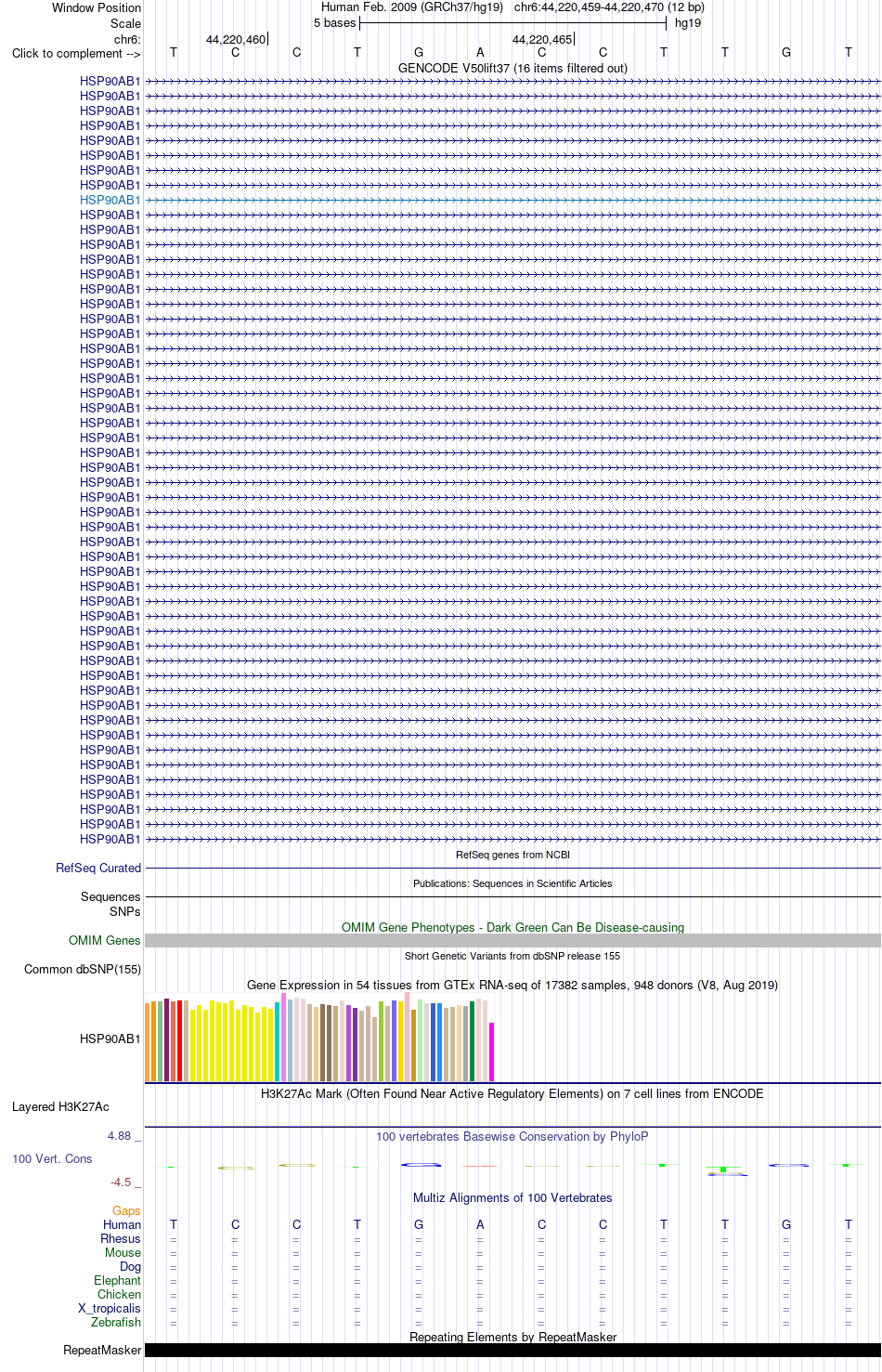Open the 100 vertebrates Basewise Conservation title

pyautogui.click(x=512, y=1136)
